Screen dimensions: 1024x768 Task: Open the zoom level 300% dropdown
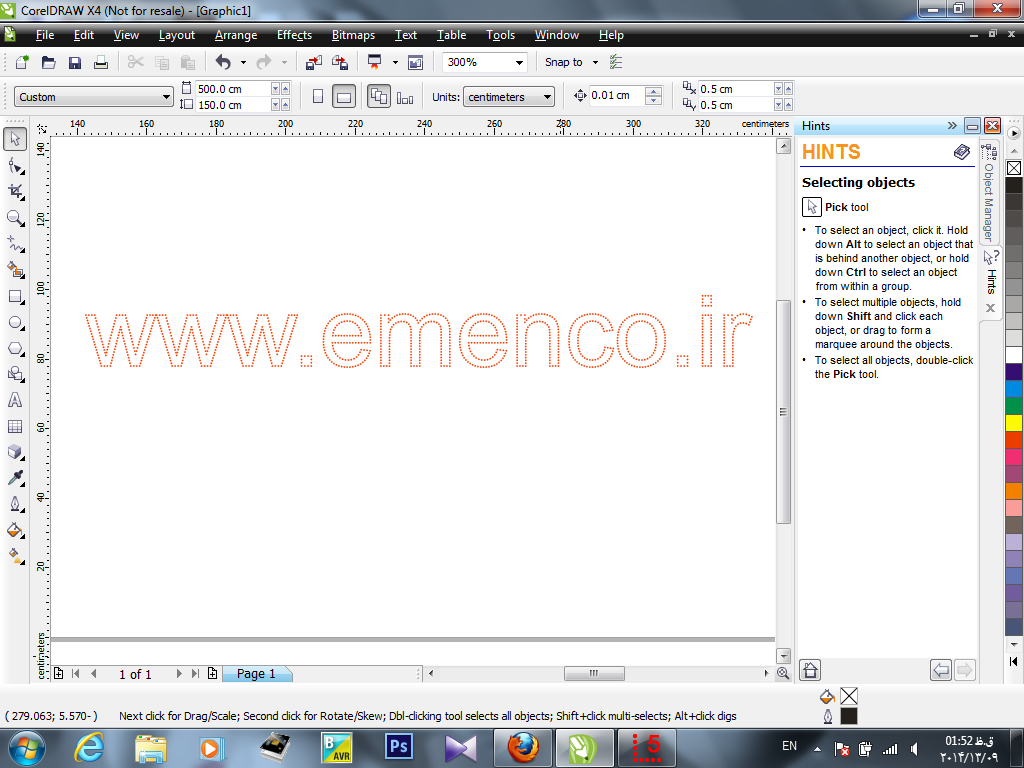(519, 63)
